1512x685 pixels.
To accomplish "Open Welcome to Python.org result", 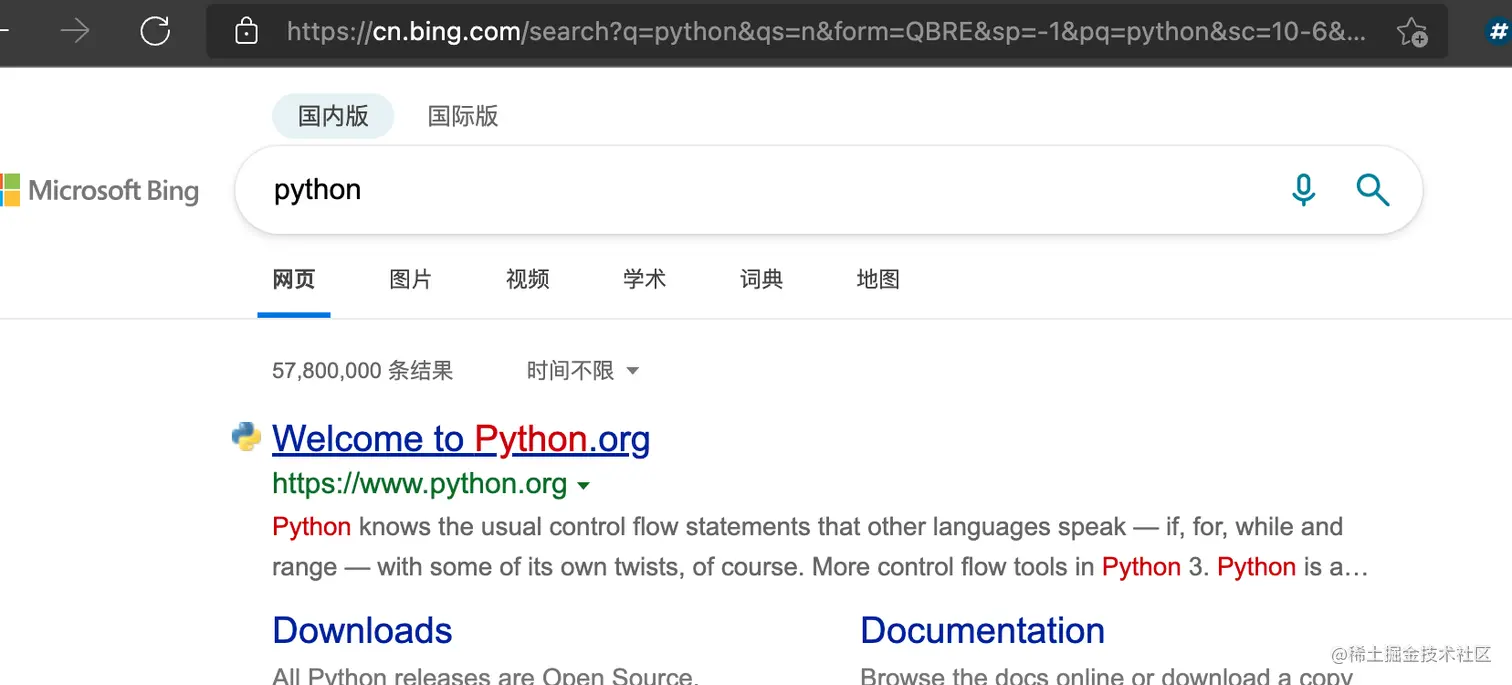I will coord(461,439).
